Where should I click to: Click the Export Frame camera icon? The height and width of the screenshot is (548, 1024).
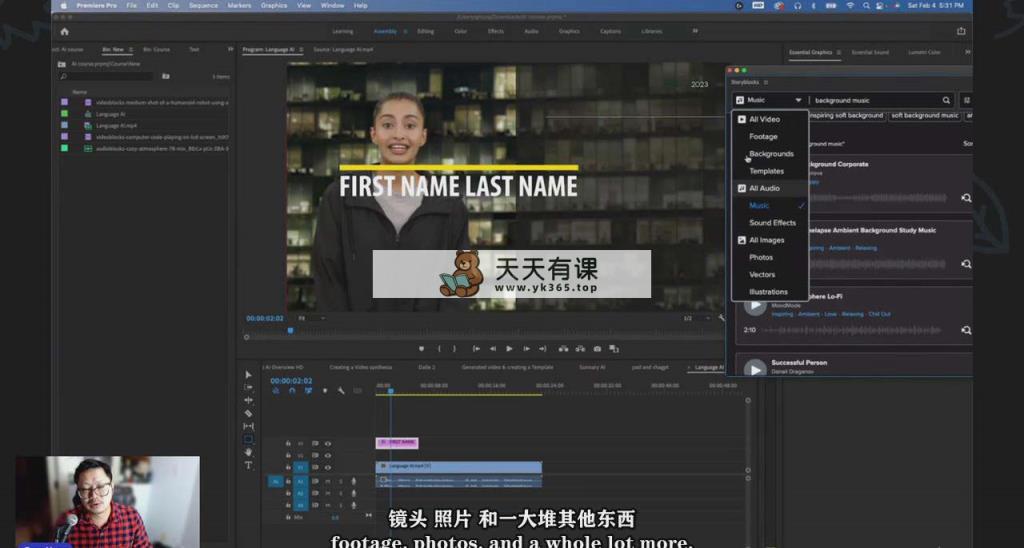click(x=597, y=349)
